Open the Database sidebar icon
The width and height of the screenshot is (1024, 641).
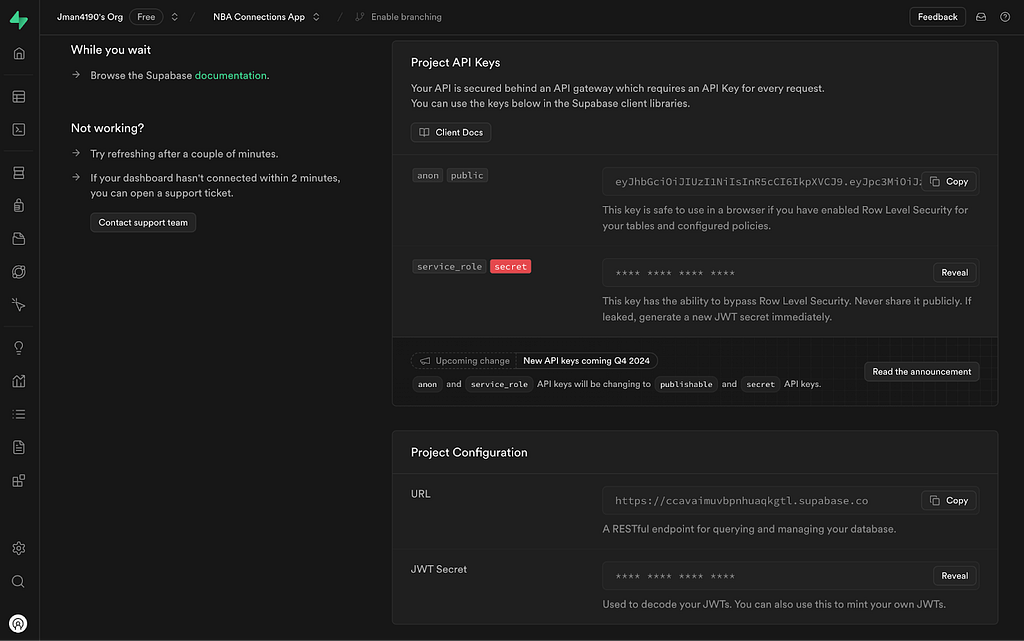click(19, 173)
